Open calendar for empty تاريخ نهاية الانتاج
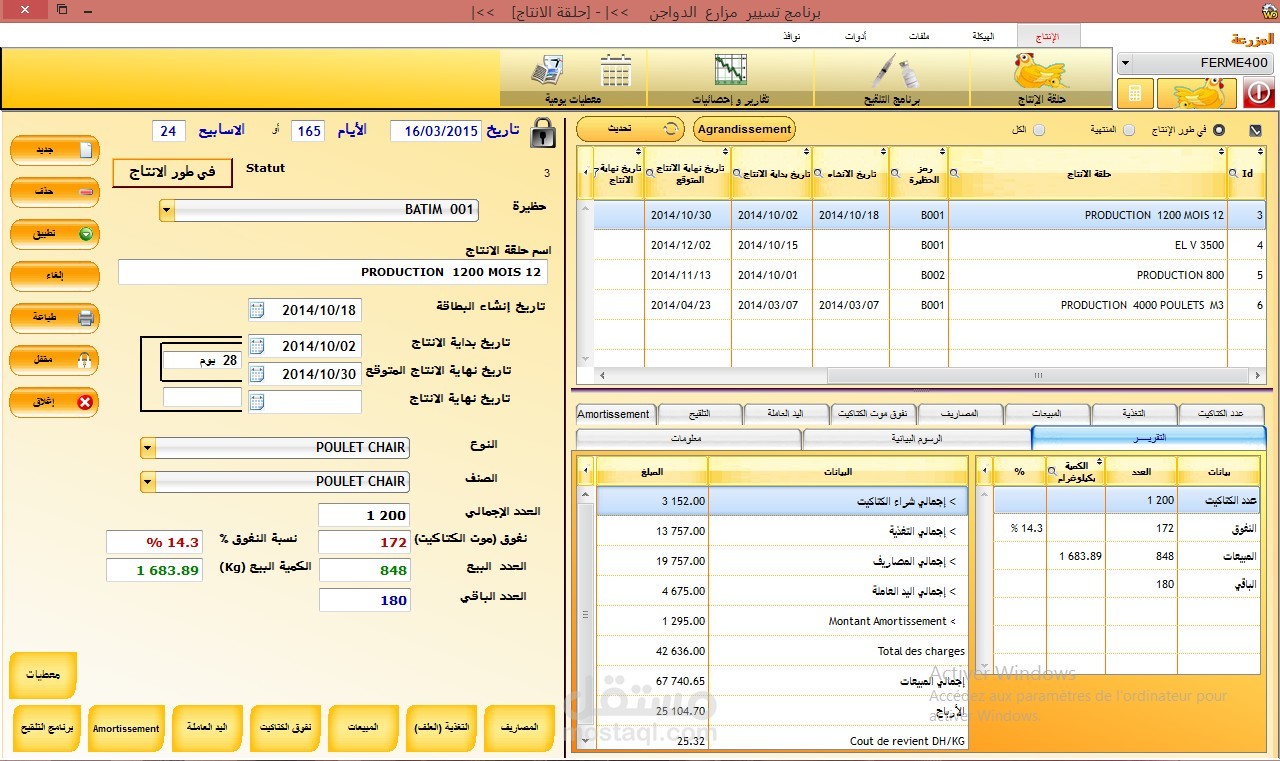The width and height of the screenshot is (1280, 761). (257, 402)
